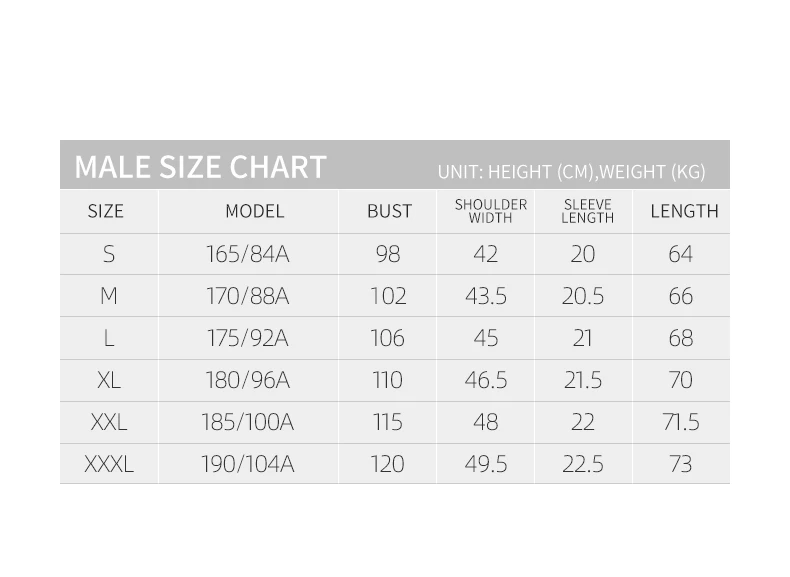Click model value 175/92A
Viewport: 790px width, 577px height.
[248, 338]
